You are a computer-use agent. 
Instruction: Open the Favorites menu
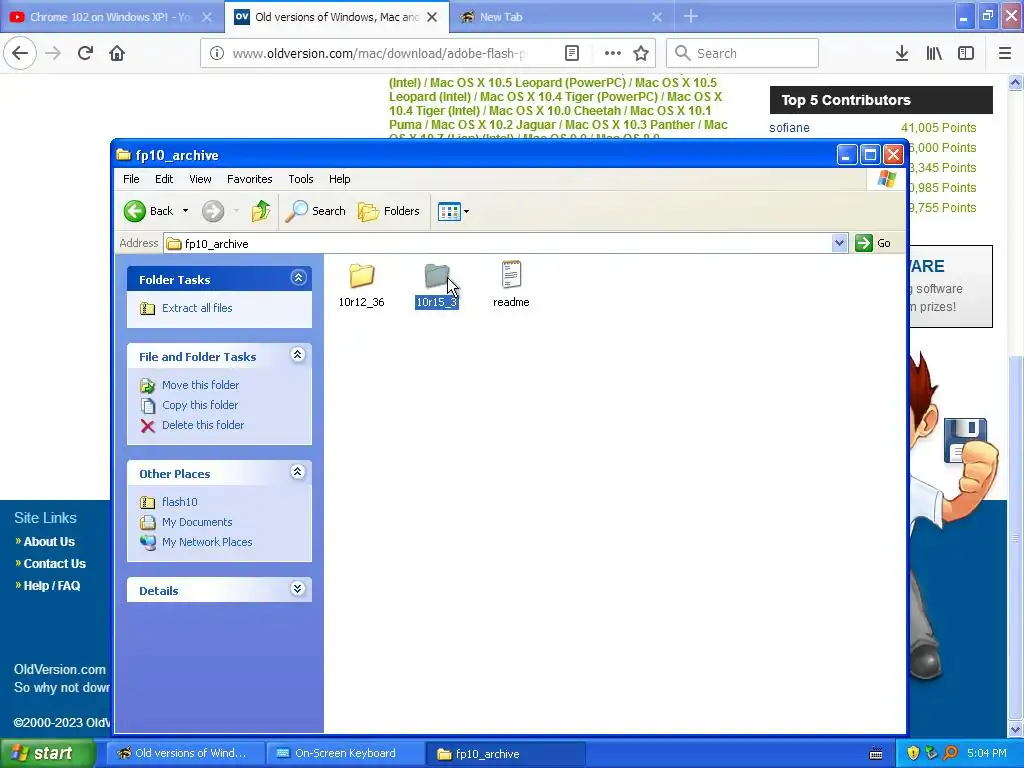coord(249,179)
